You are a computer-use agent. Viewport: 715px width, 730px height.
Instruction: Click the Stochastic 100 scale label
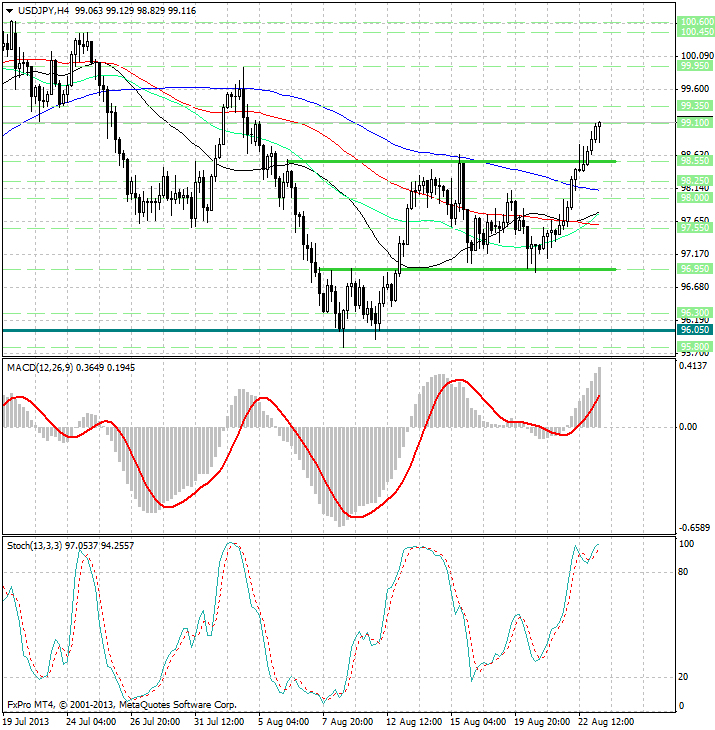(687, 544)
